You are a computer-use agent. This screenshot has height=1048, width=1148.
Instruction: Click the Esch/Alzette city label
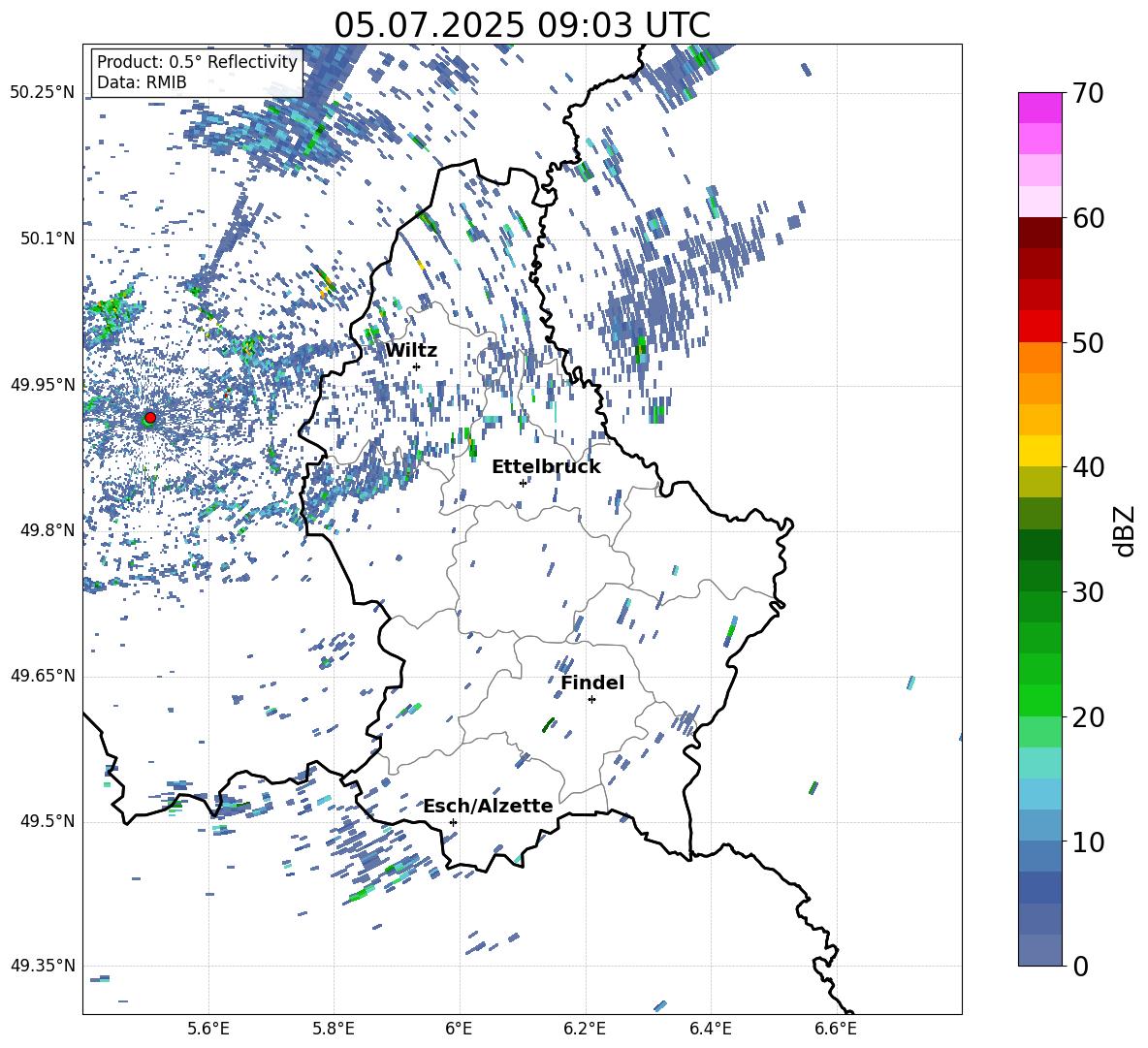coord(489,806)
